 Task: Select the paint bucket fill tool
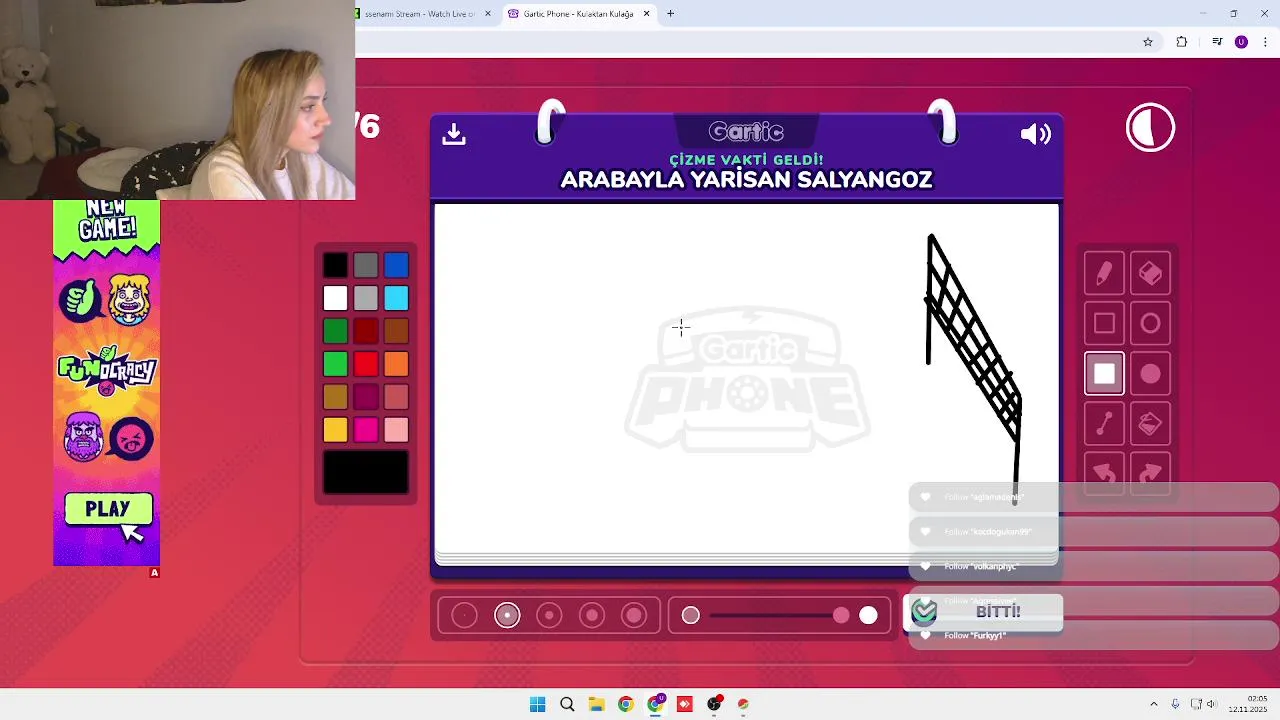[1150, 424]
